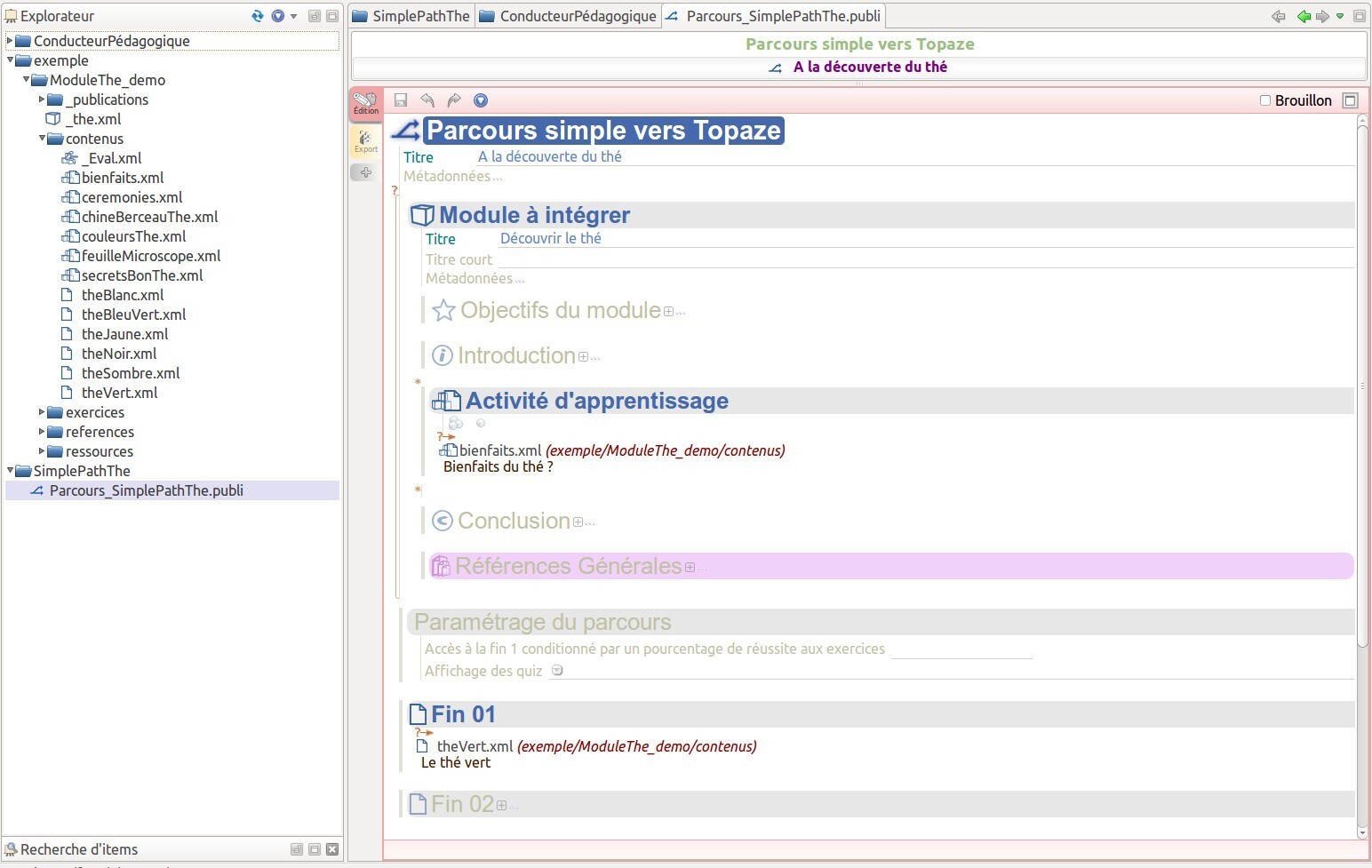Open the green navigation history dropdown arrow
1372x868 pixels.
coord(1340,16)
